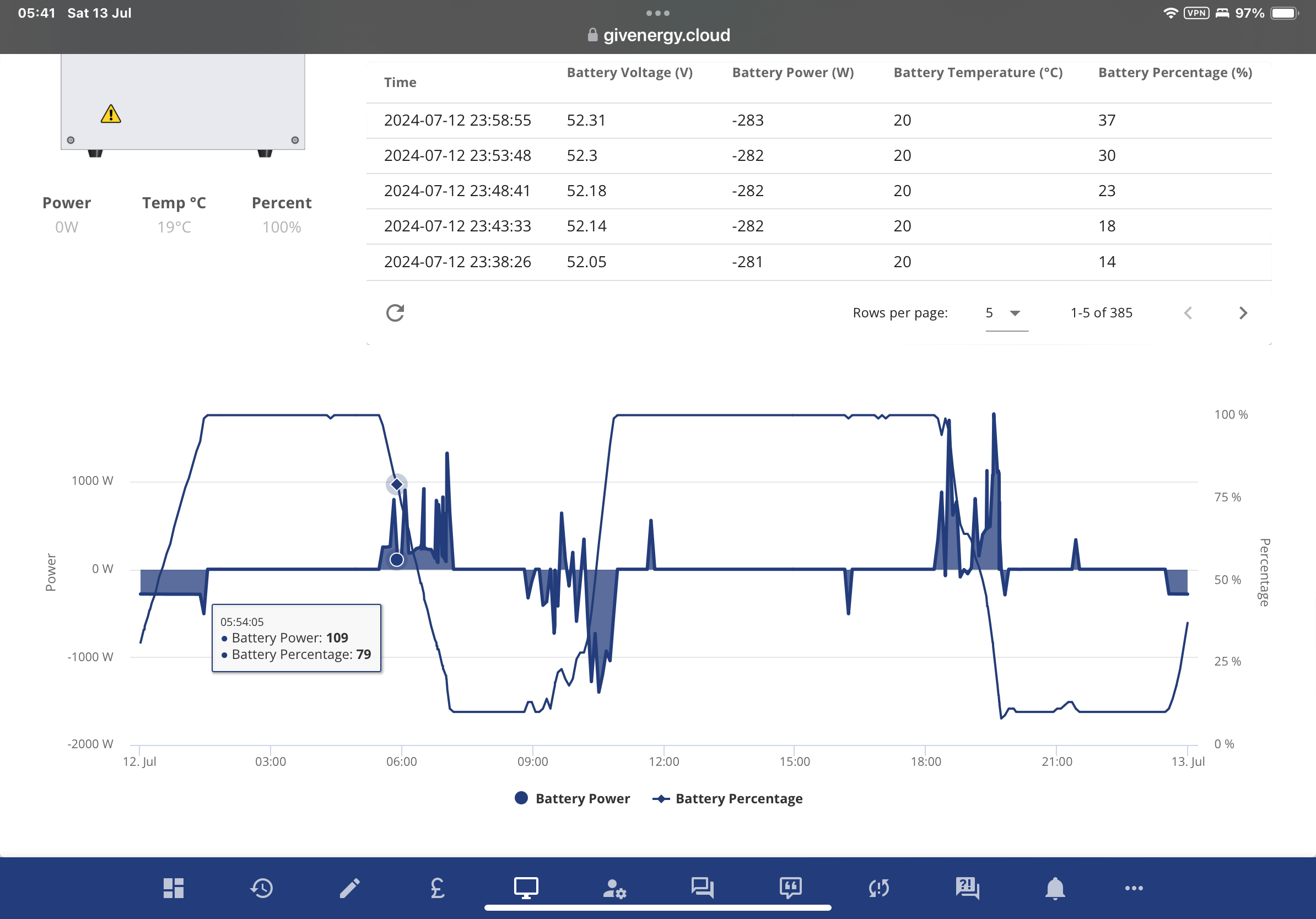Open the dashboard grid icon
The image size is (1316, 919).
coord(173,888)
